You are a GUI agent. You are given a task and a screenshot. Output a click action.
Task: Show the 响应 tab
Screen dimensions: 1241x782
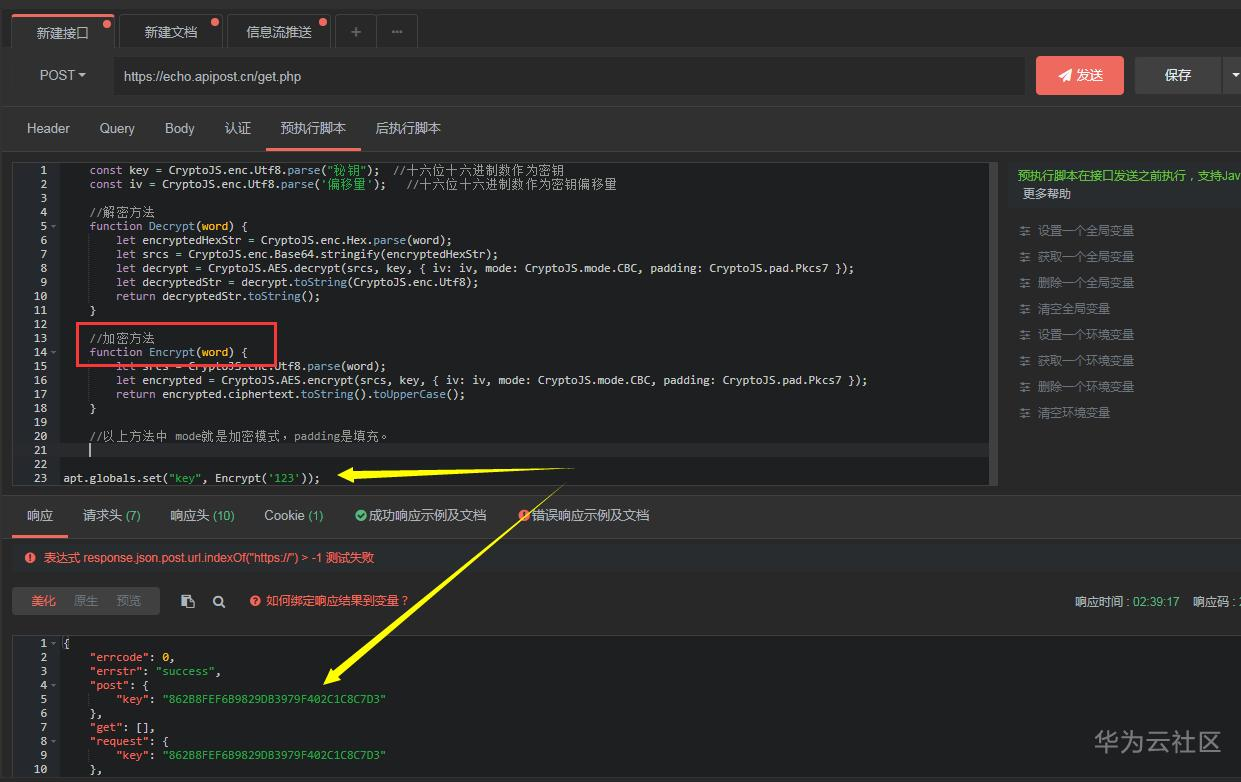click(x=40, y=515)
